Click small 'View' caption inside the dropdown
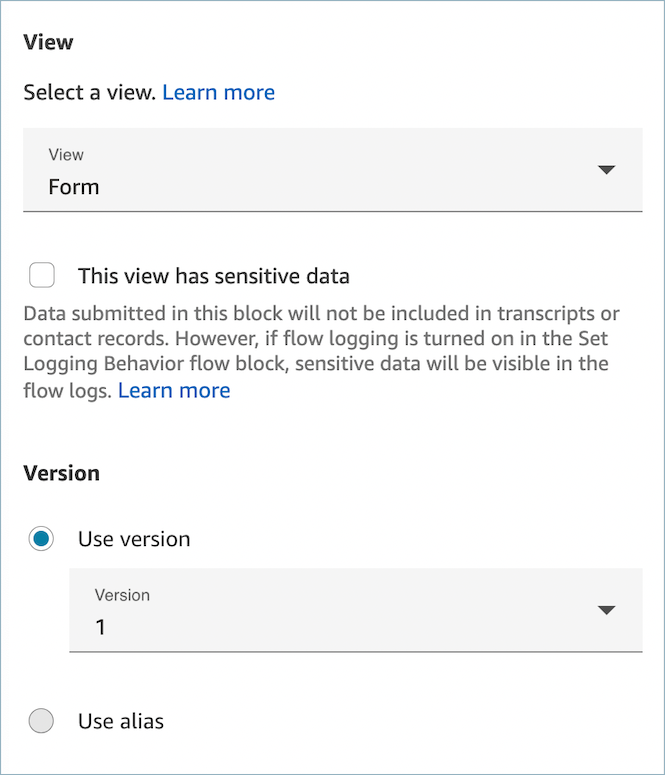Screen dimensions: 665x775 pos(66,155)
